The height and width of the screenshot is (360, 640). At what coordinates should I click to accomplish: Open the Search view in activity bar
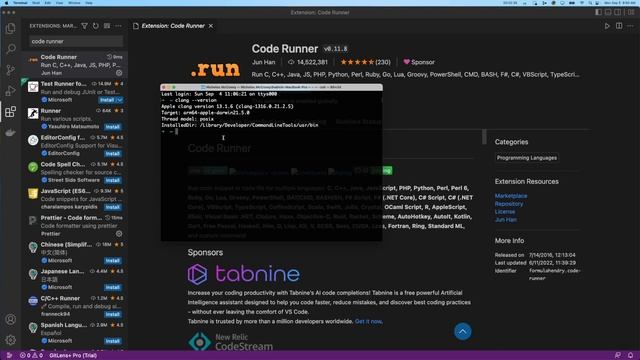[11, 49]
